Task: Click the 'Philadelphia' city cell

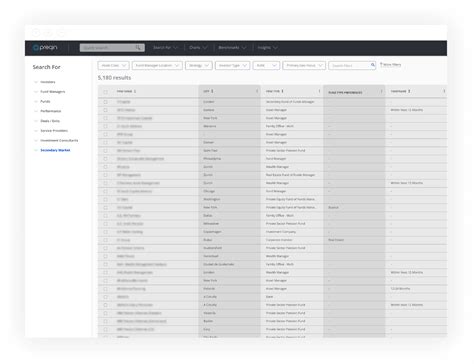Action: click(212, 159)
